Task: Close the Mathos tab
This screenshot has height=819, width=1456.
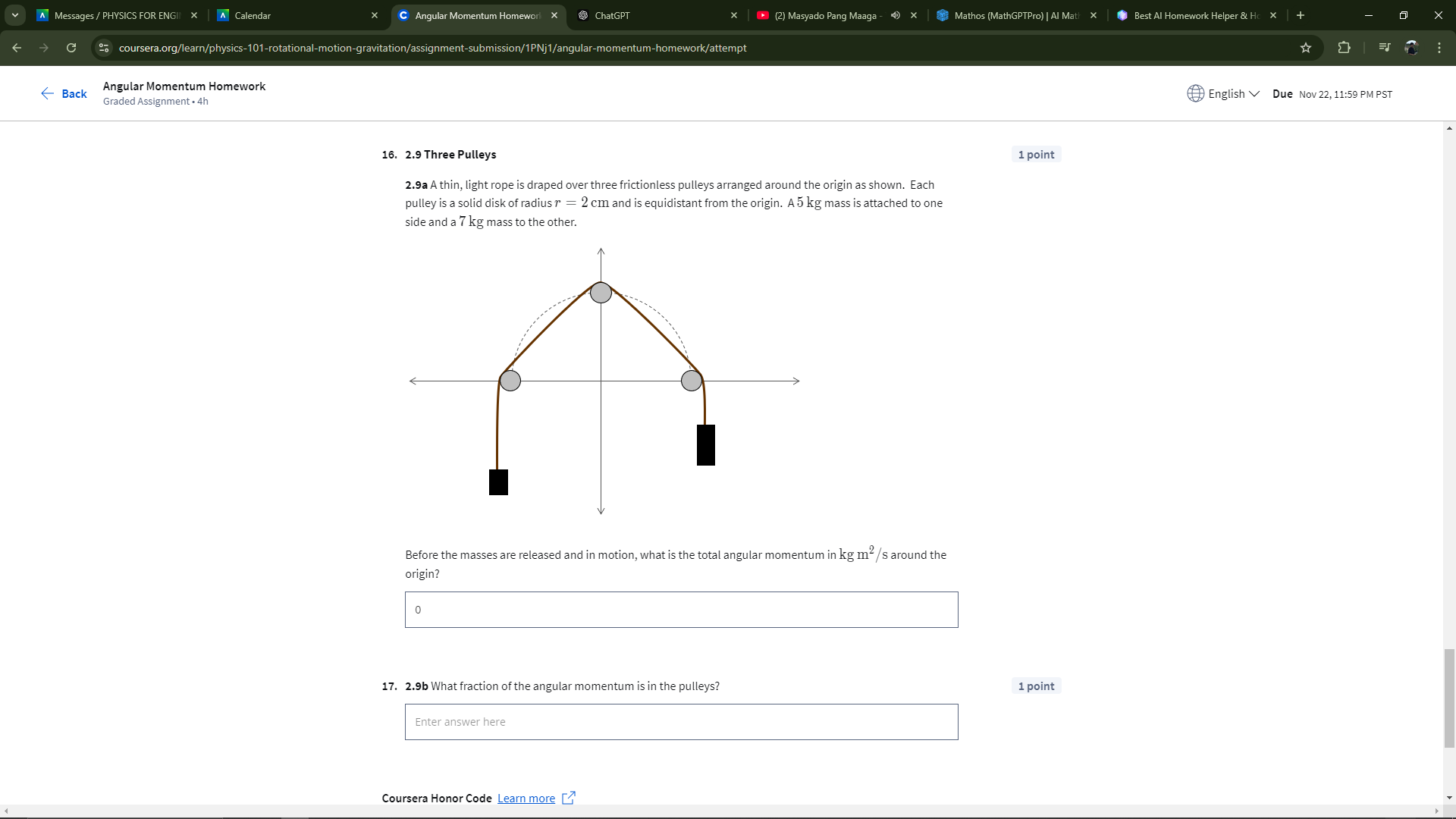Action: (1094, 15)
